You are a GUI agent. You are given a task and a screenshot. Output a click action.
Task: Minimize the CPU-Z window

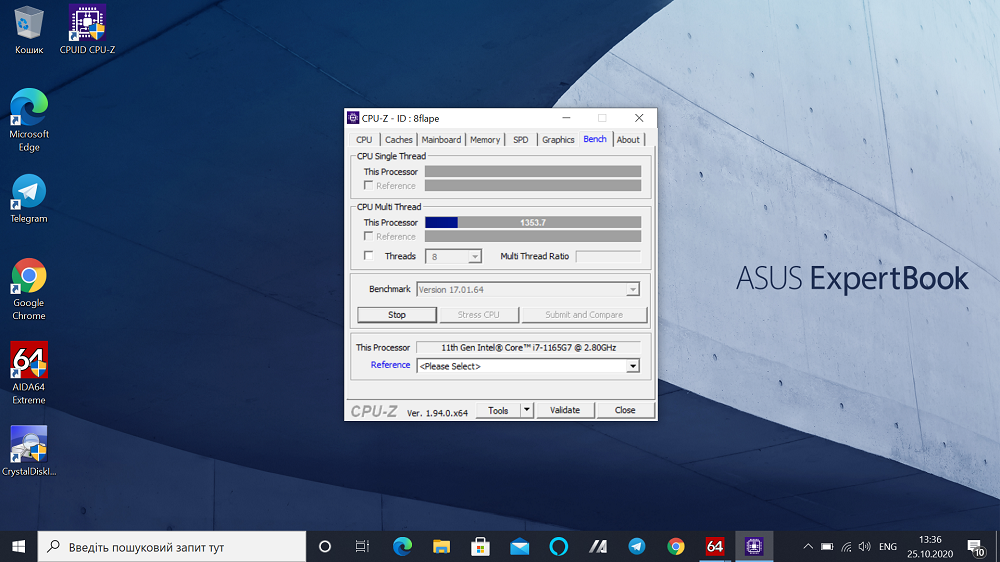[x=566, y=118]
